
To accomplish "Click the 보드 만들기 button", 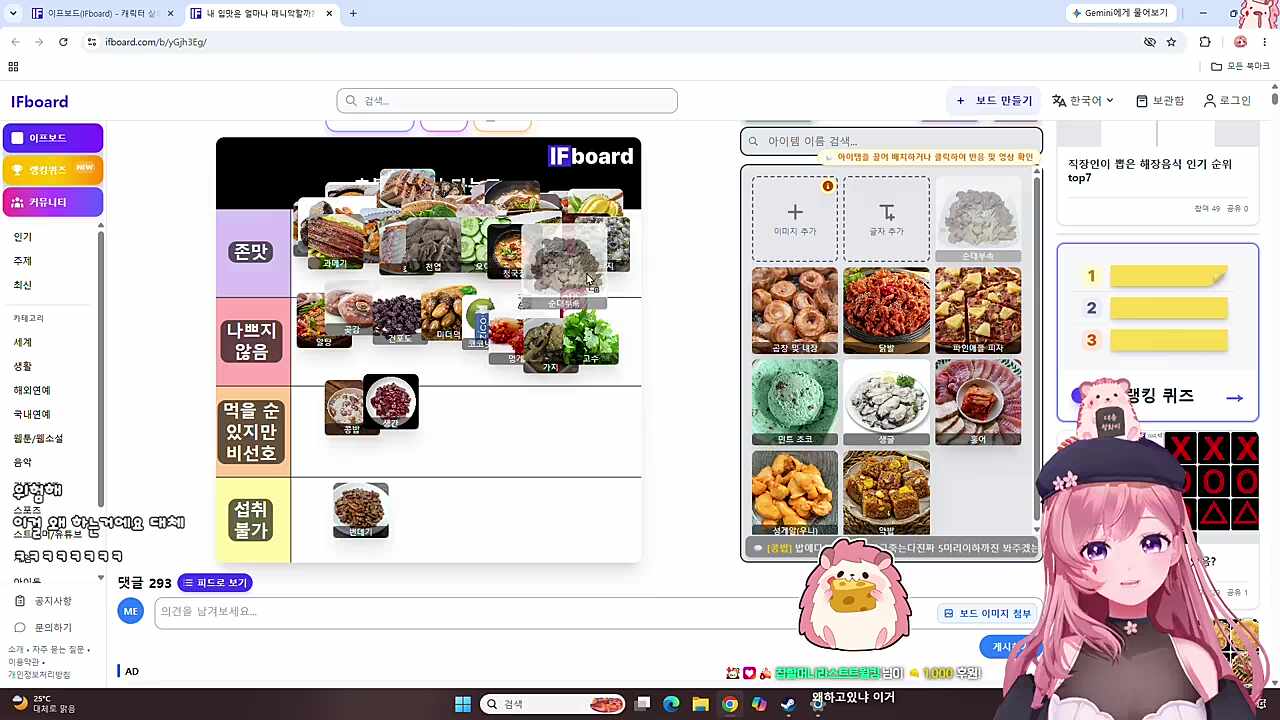I will (994, 101).
